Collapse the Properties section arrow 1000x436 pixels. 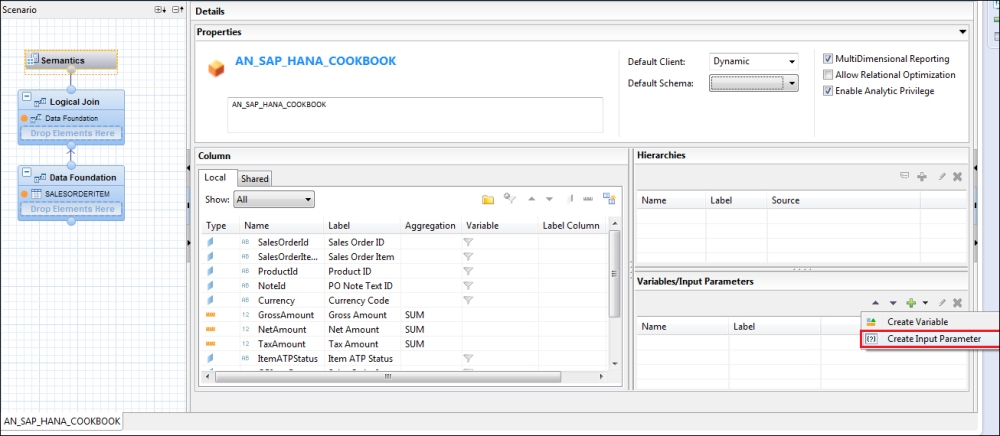click(x=962, y=31)
